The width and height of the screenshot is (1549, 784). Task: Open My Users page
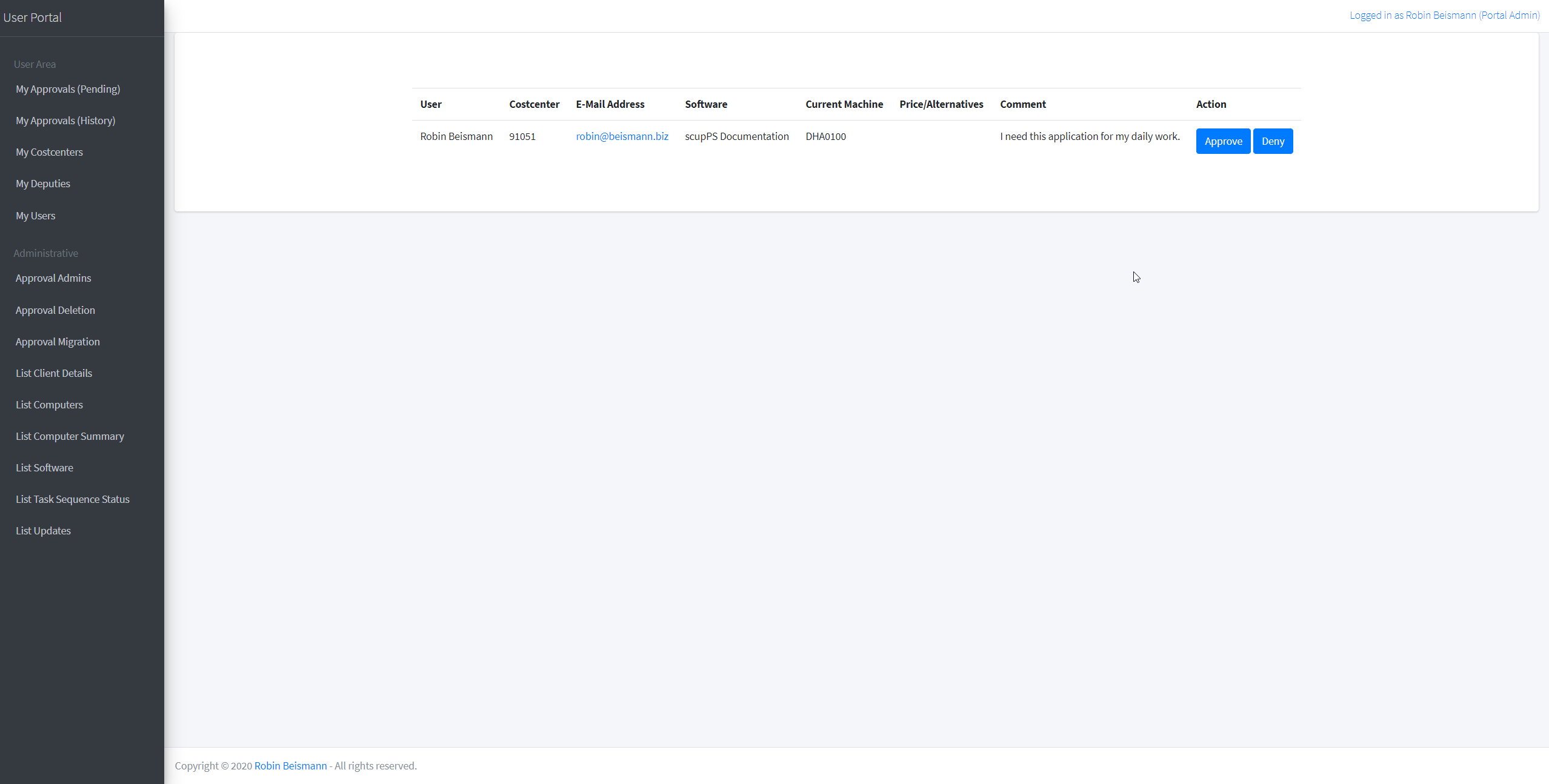35,216
